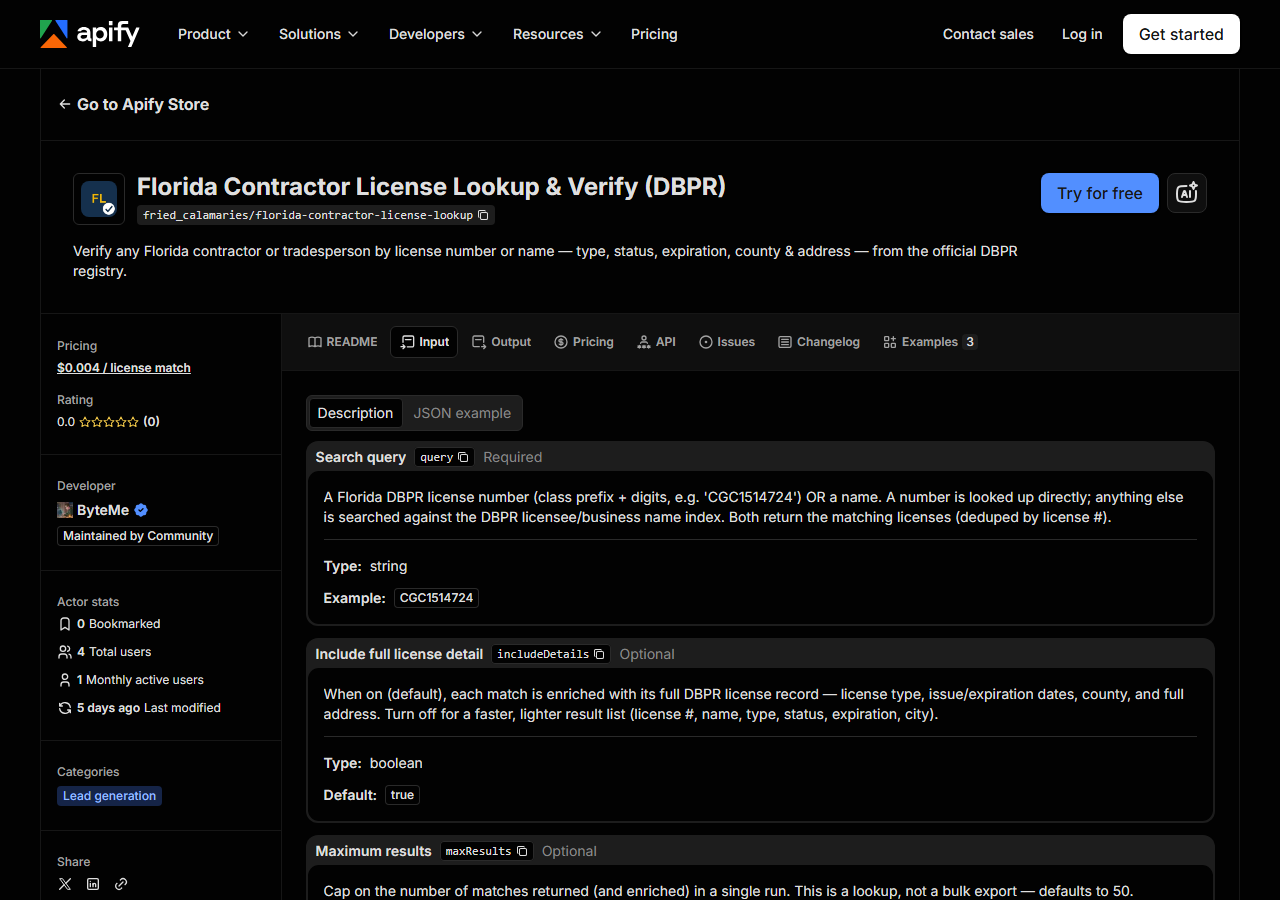Switch to the JSON example view
The height and width of the screenshot is (900, 1280).
click(x=462, y=413)
